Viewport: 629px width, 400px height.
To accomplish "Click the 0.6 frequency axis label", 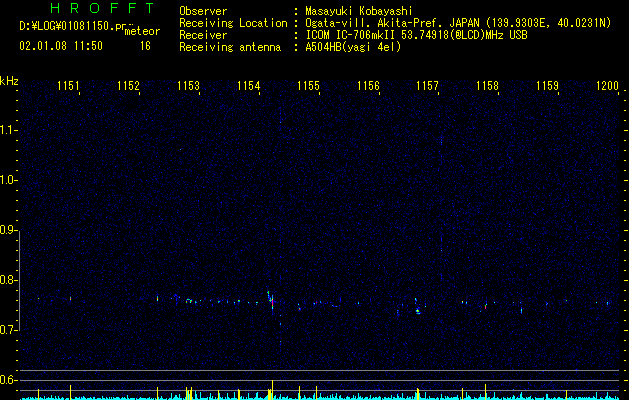I will tap(7, 380).
